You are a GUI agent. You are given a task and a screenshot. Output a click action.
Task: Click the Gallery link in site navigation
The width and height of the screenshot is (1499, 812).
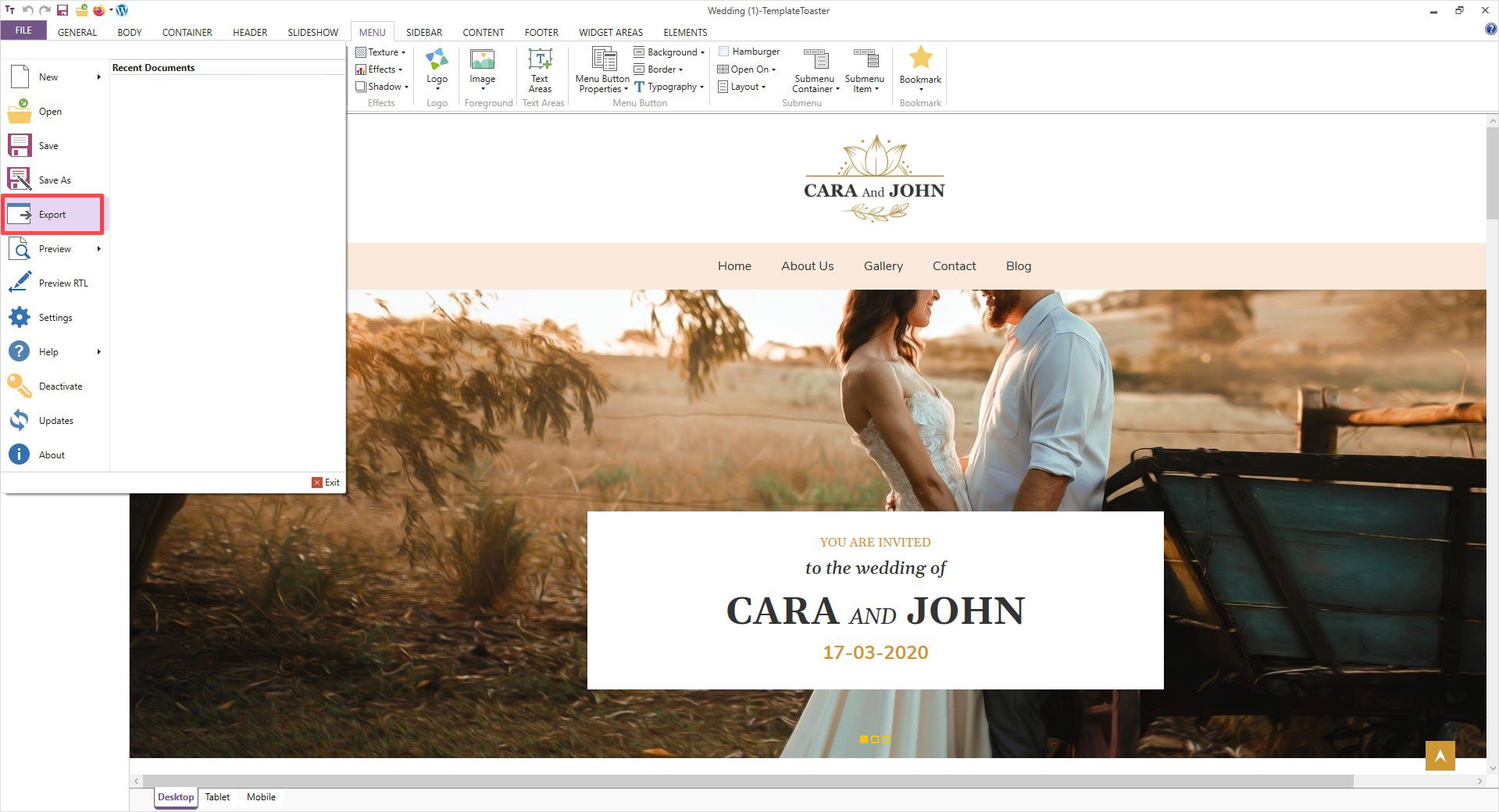coord(883,266)
